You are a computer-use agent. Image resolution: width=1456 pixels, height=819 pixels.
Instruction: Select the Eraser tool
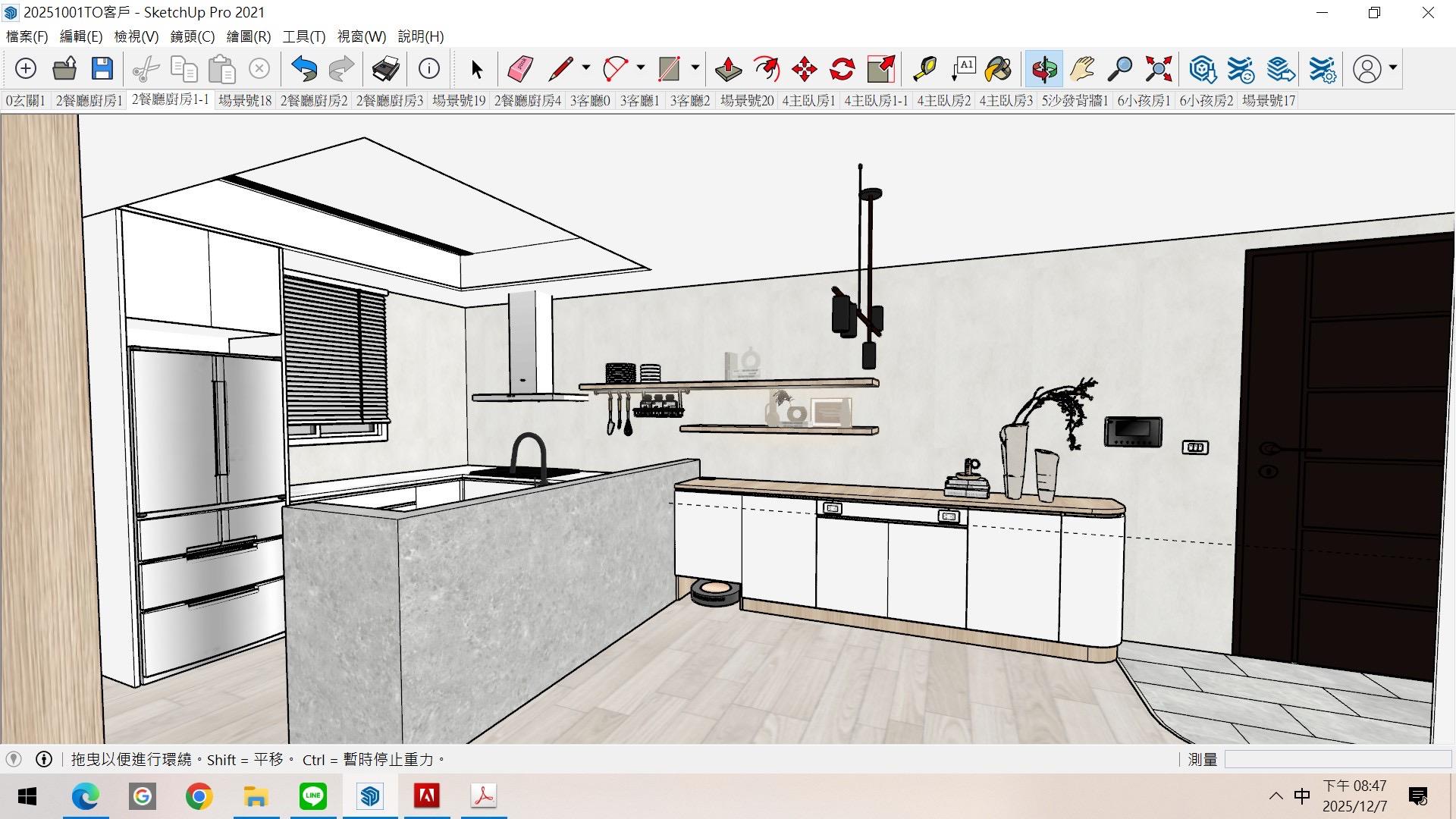pos(519,69)
